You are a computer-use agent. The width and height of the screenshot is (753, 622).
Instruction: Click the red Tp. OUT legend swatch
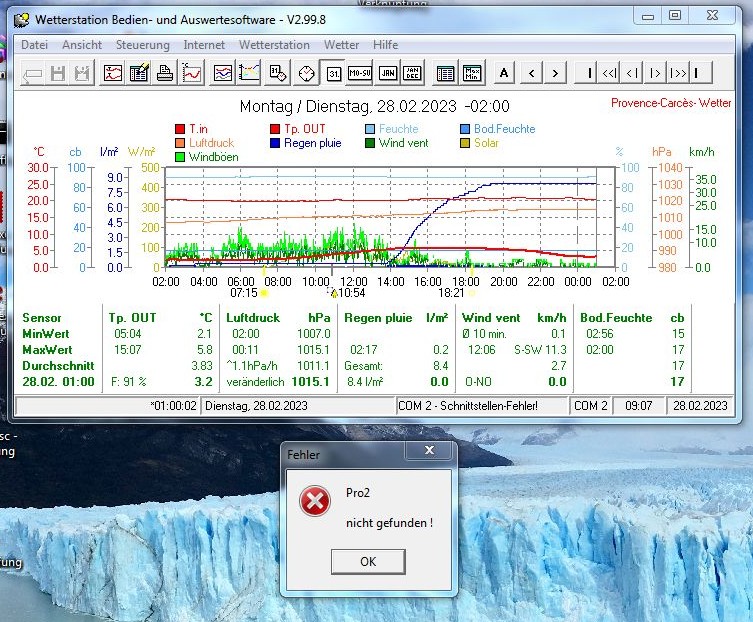275,129
